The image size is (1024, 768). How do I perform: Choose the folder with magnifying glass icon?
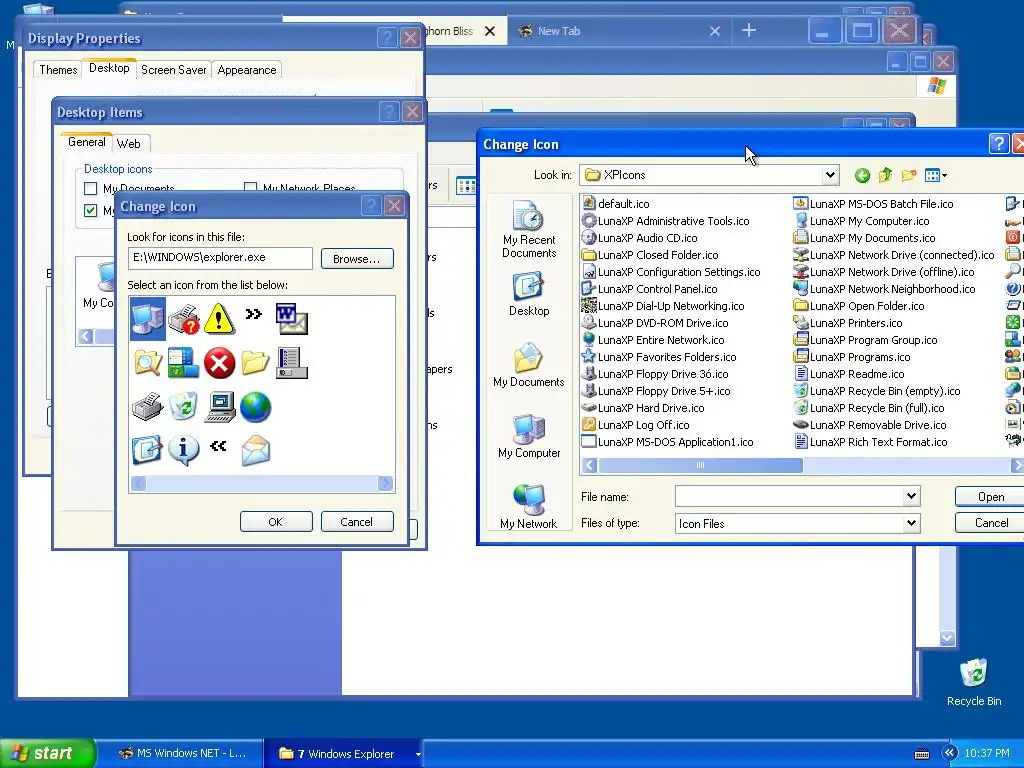[x=148, y=362]
